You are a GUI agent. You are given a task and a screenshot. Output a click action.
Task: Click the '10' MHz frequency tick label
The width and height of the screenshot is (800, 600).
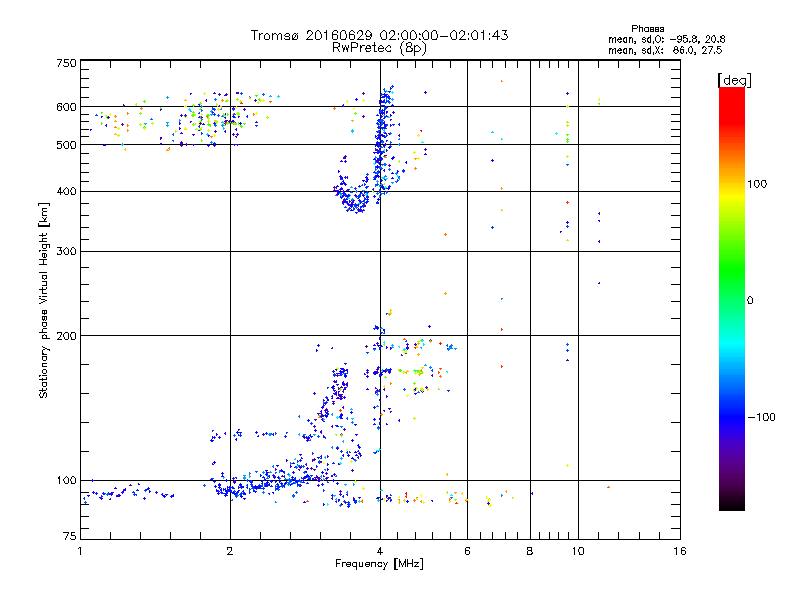point(578,551)
